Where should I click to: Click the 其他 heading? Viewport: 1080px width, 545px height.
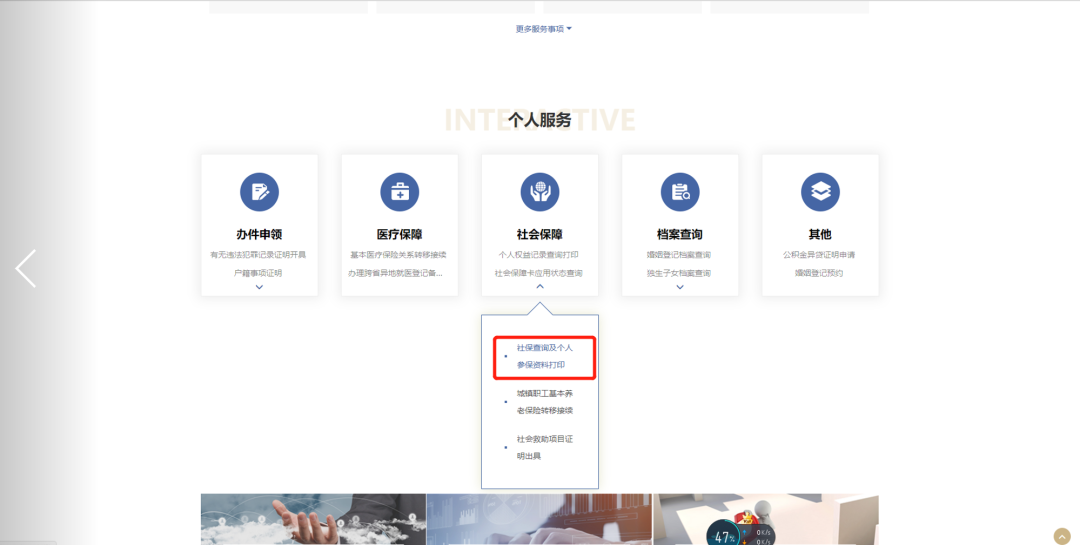click(820, 234)
